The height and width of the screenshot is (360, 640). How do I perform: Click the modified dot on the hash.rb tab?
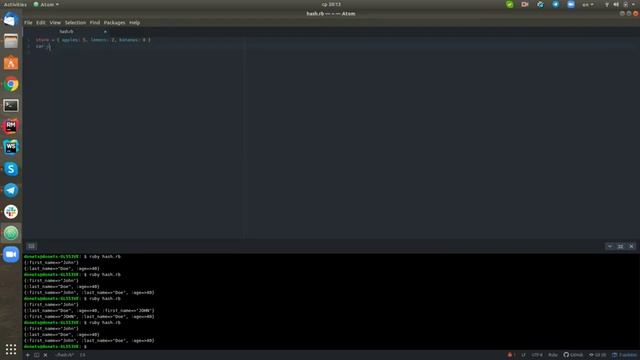pos(105,31)
